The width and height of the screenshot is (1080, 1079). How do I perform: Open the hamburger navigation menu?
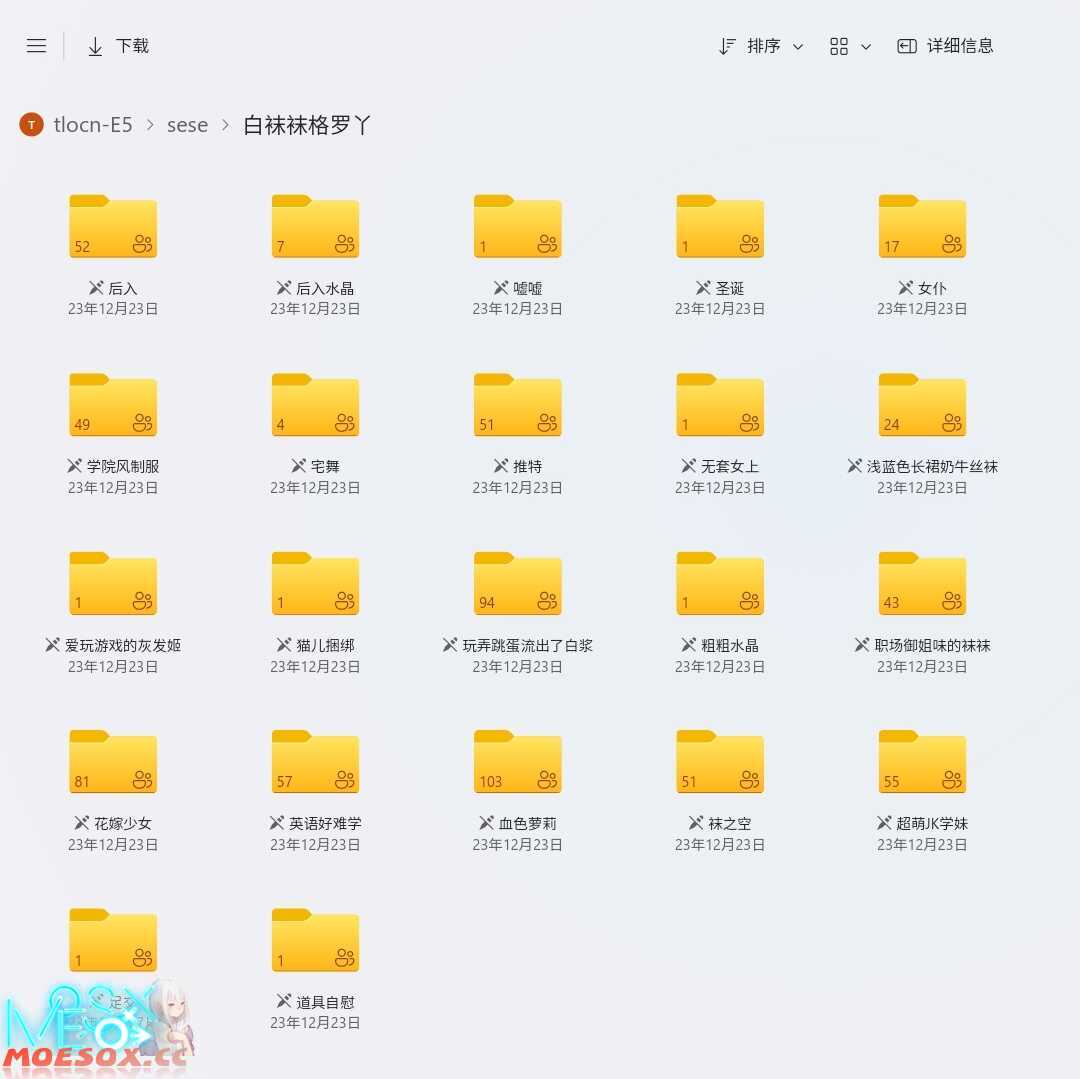tap(36, 45)
